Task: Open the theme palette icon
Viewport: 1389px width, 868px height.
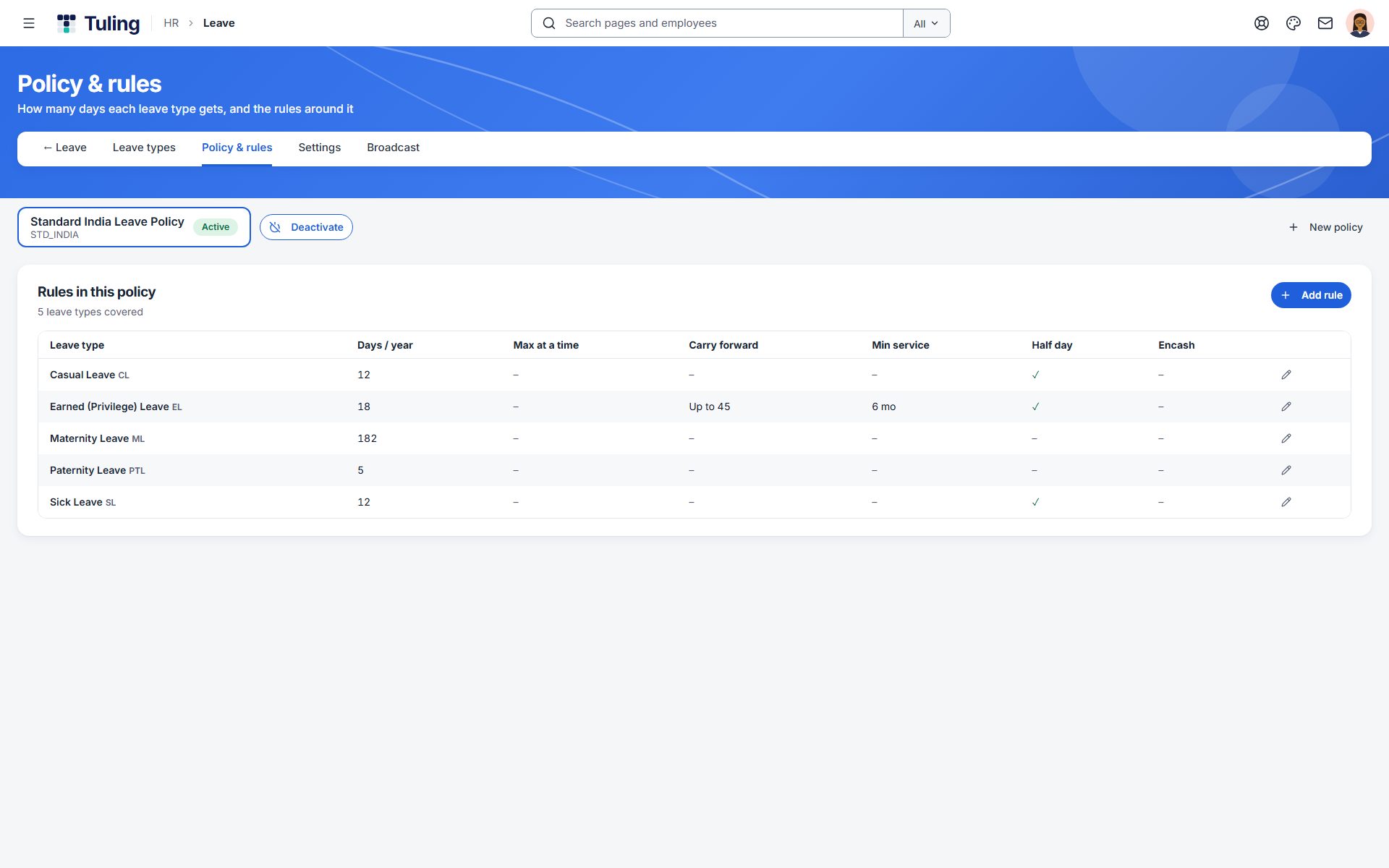Action: pos(1294,23)
